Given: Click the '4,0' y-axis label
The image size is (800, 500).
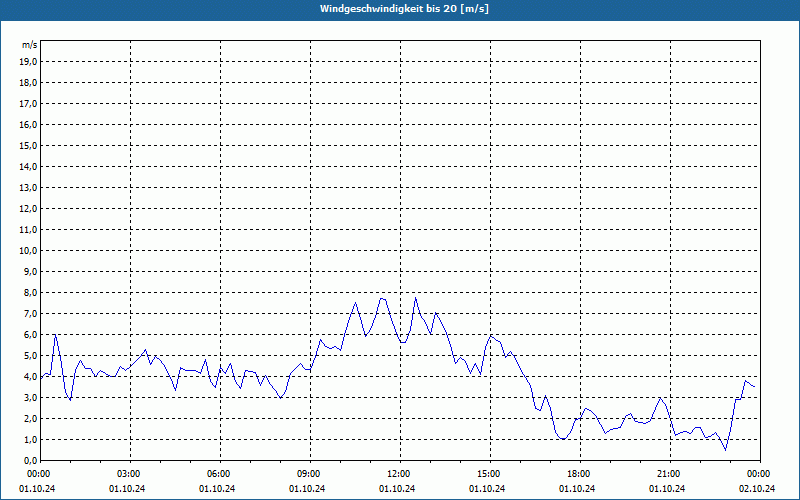Looking at the screenshot, I should [30, 377].
